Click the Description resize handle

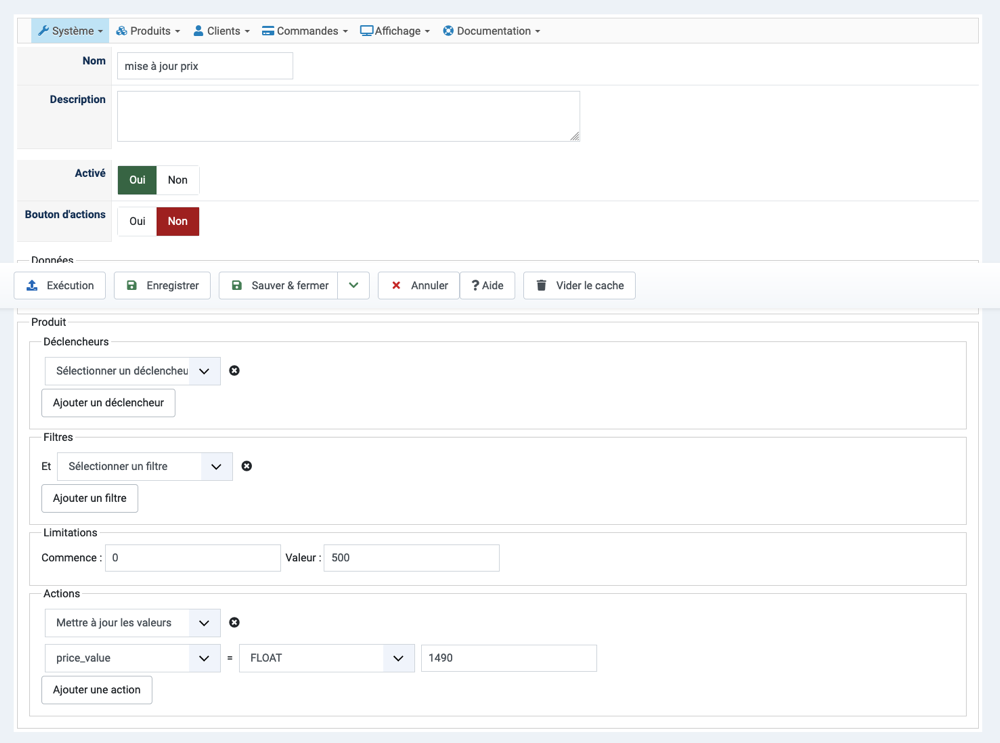pyautogui.click(x=575, y=136)
